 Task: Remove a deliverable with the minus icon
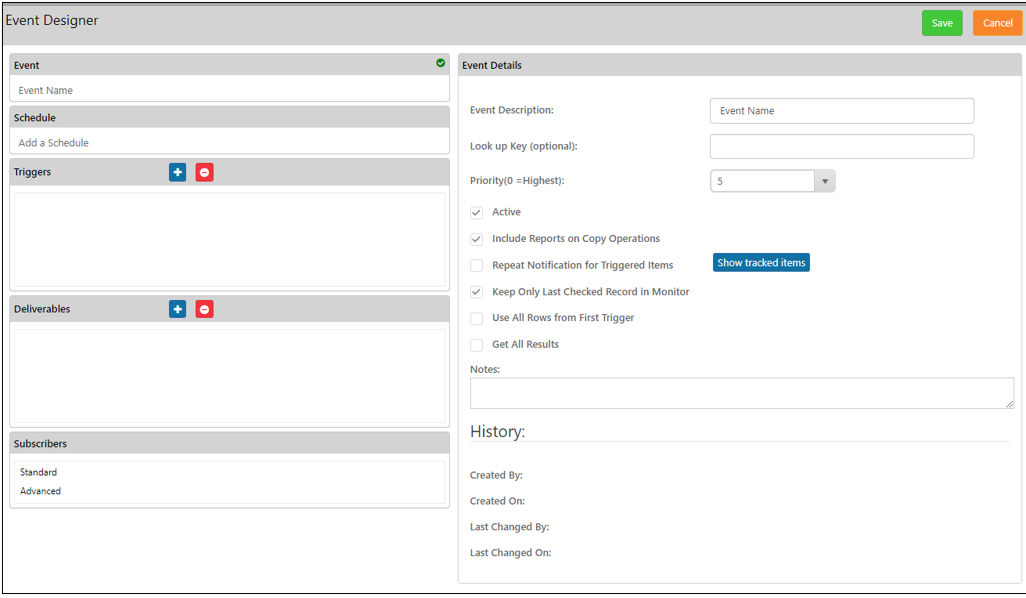pyautogui.click(x=204, y=309)
